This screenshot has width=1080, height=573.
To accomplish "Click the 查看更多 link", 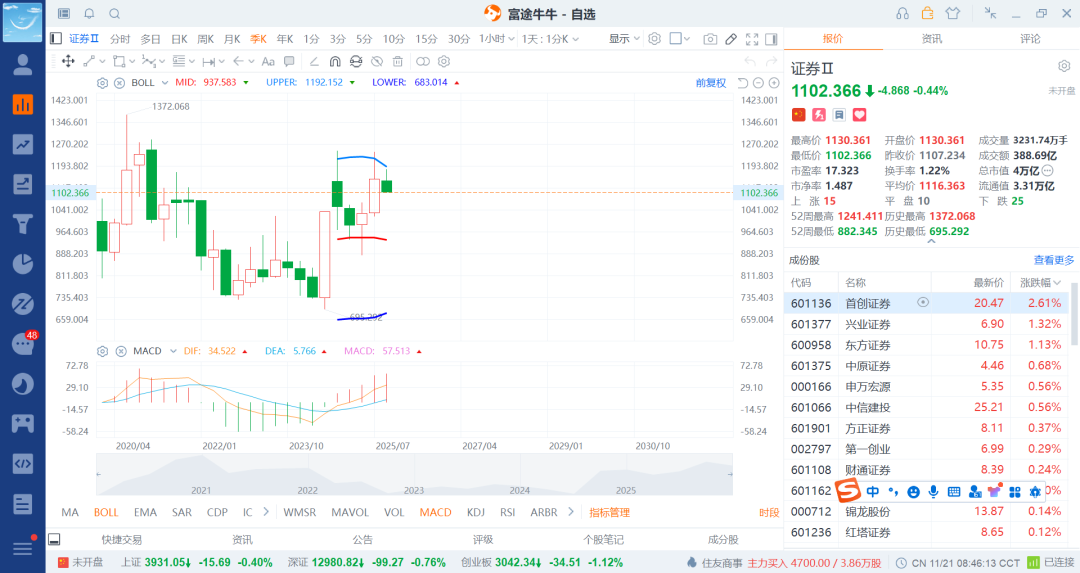I will [1054, 260].
